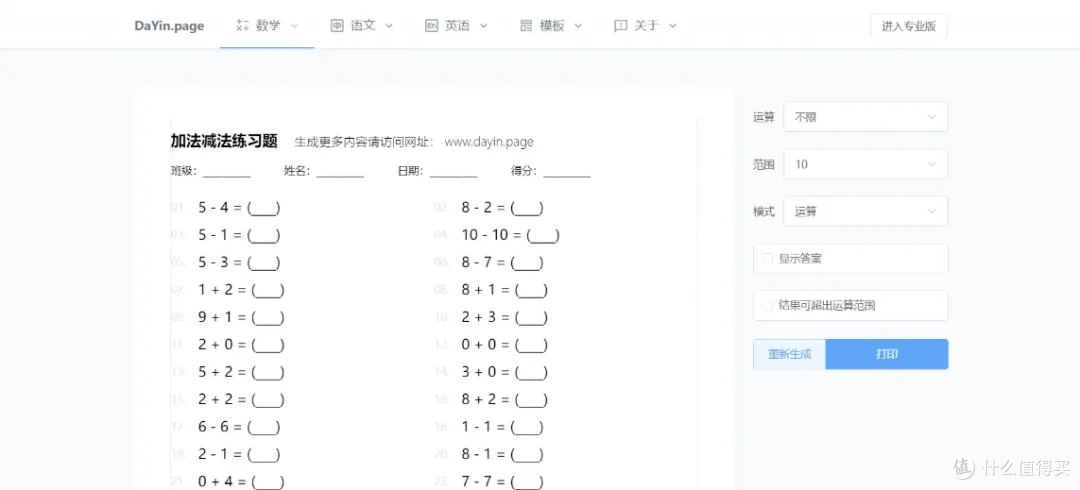The width and height of the screenshot is (1080, 490).
Task: Enable the 显示答案 checkbox
Action: pos(768,259)
